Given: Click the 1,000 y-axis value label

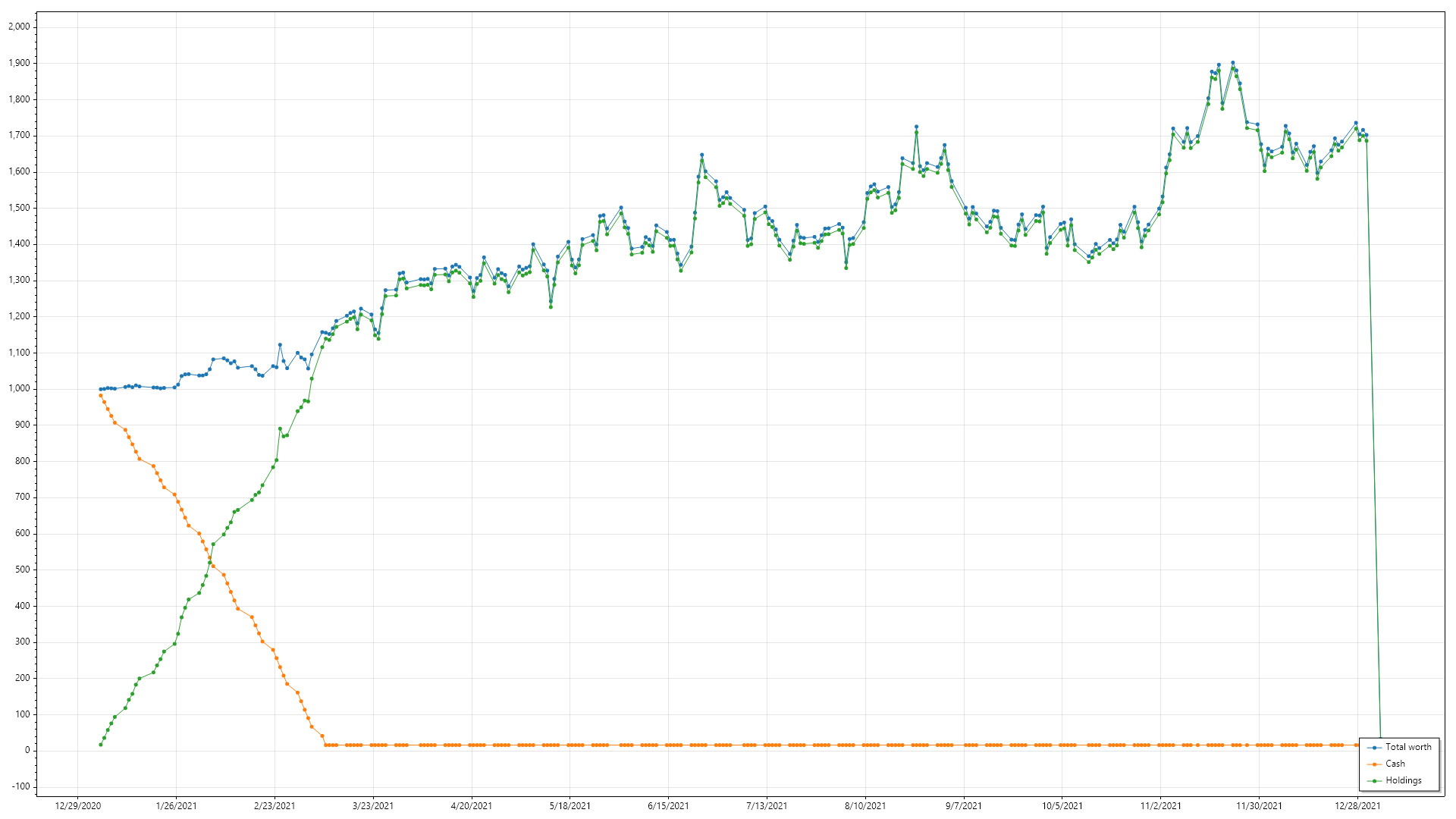Looking at the screenshot, I should click(x=19, y=389).
